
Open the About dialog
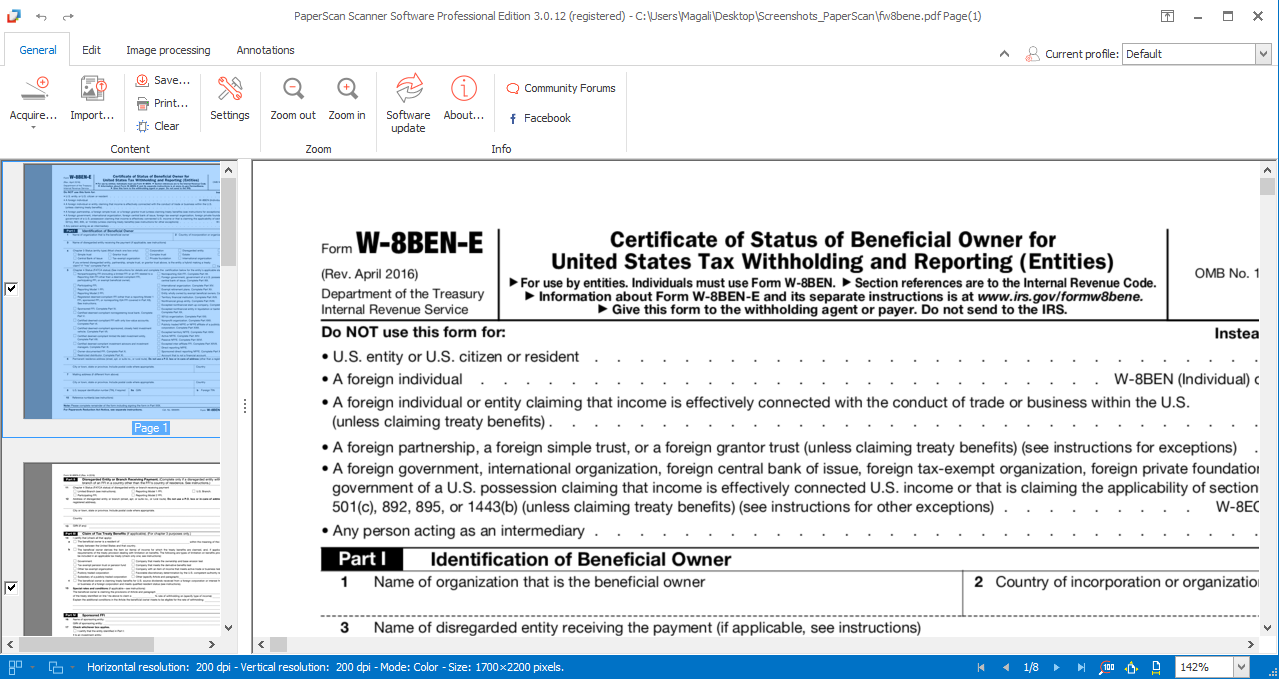[463, 100]
